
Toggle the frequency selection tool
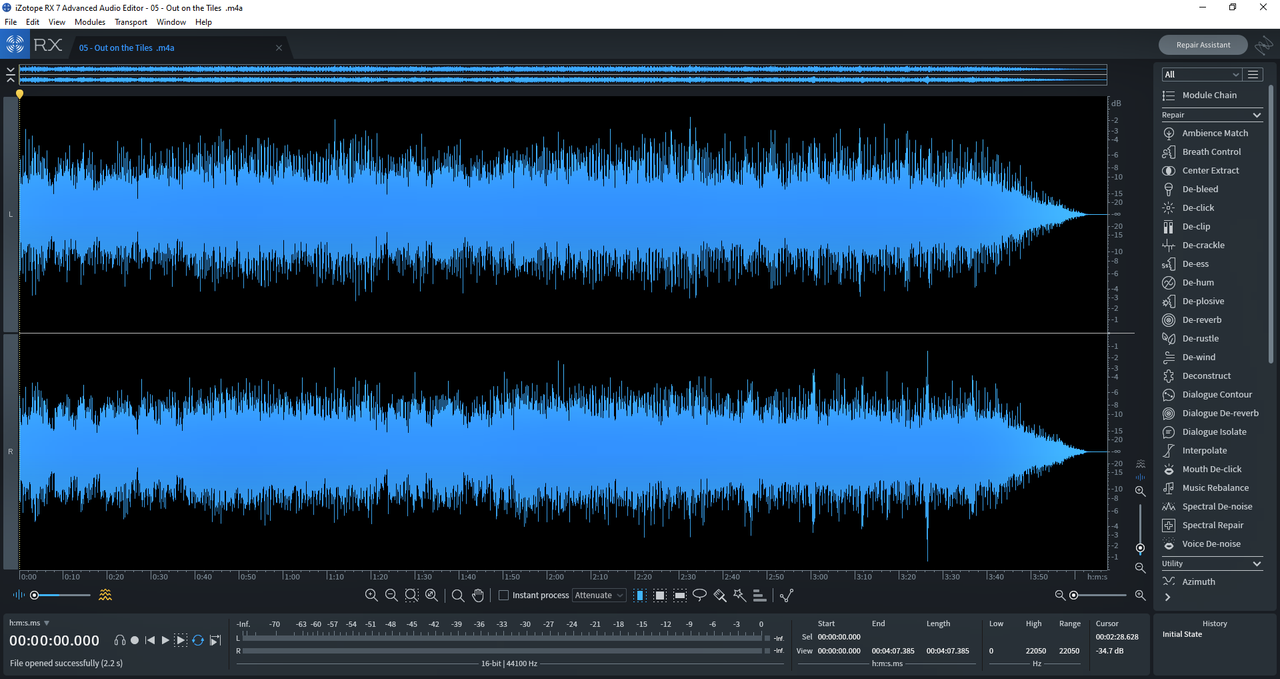click(680, 595)
